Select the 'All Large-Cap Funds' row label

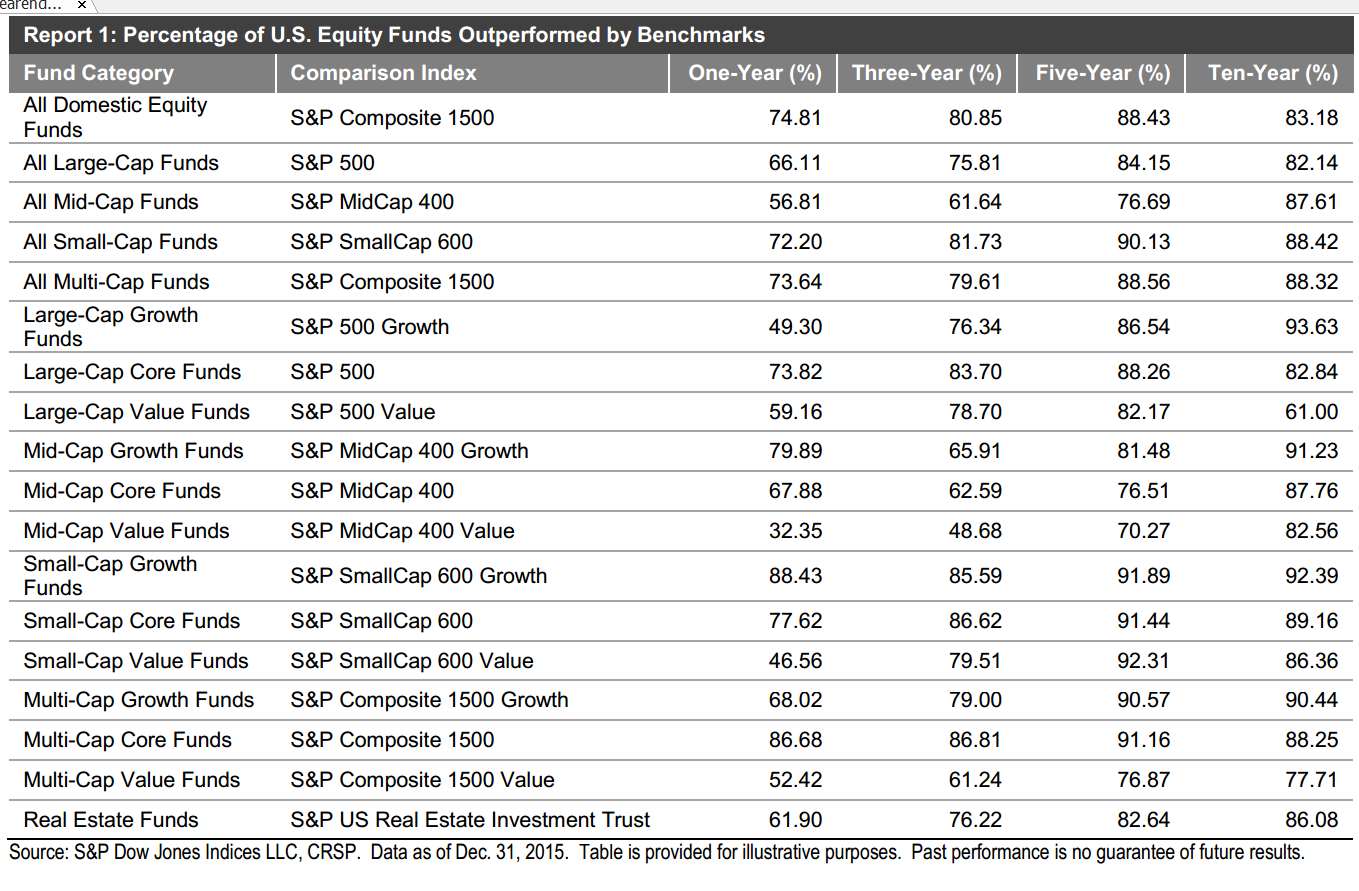121,163
